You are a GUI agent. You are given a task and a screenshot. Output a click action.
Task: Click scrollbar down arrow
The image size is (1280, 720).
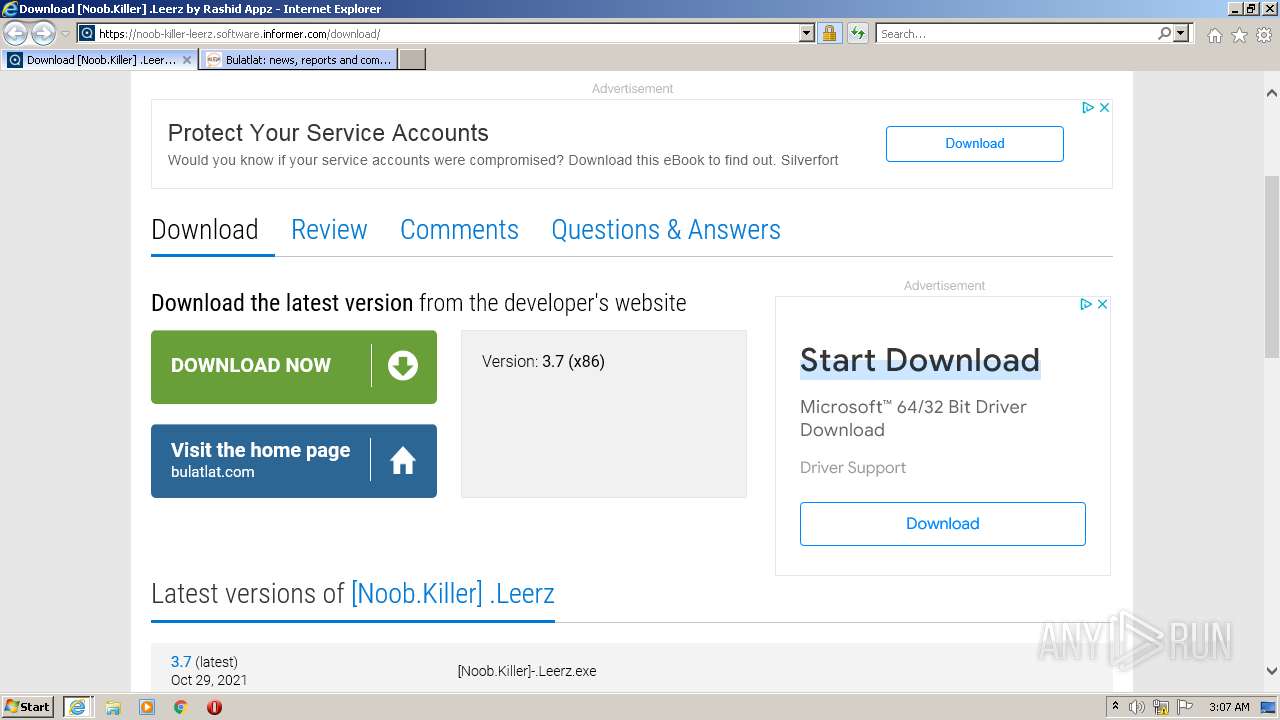pyautogui.click(x=1271, y=671)
